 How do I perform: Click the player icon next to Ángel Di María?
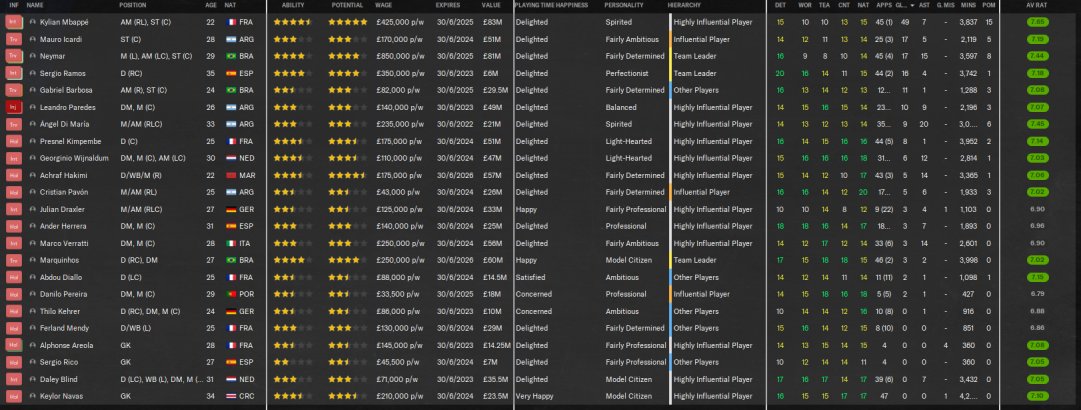pos(32,124)
